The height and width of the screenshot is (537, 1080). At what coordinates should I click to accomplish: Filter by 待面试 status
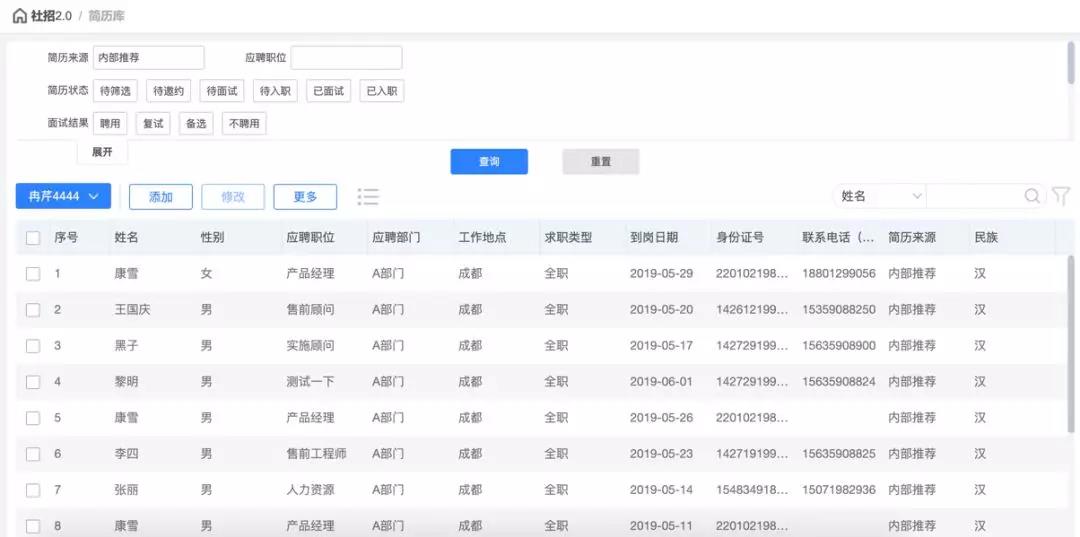coord(222,91)
